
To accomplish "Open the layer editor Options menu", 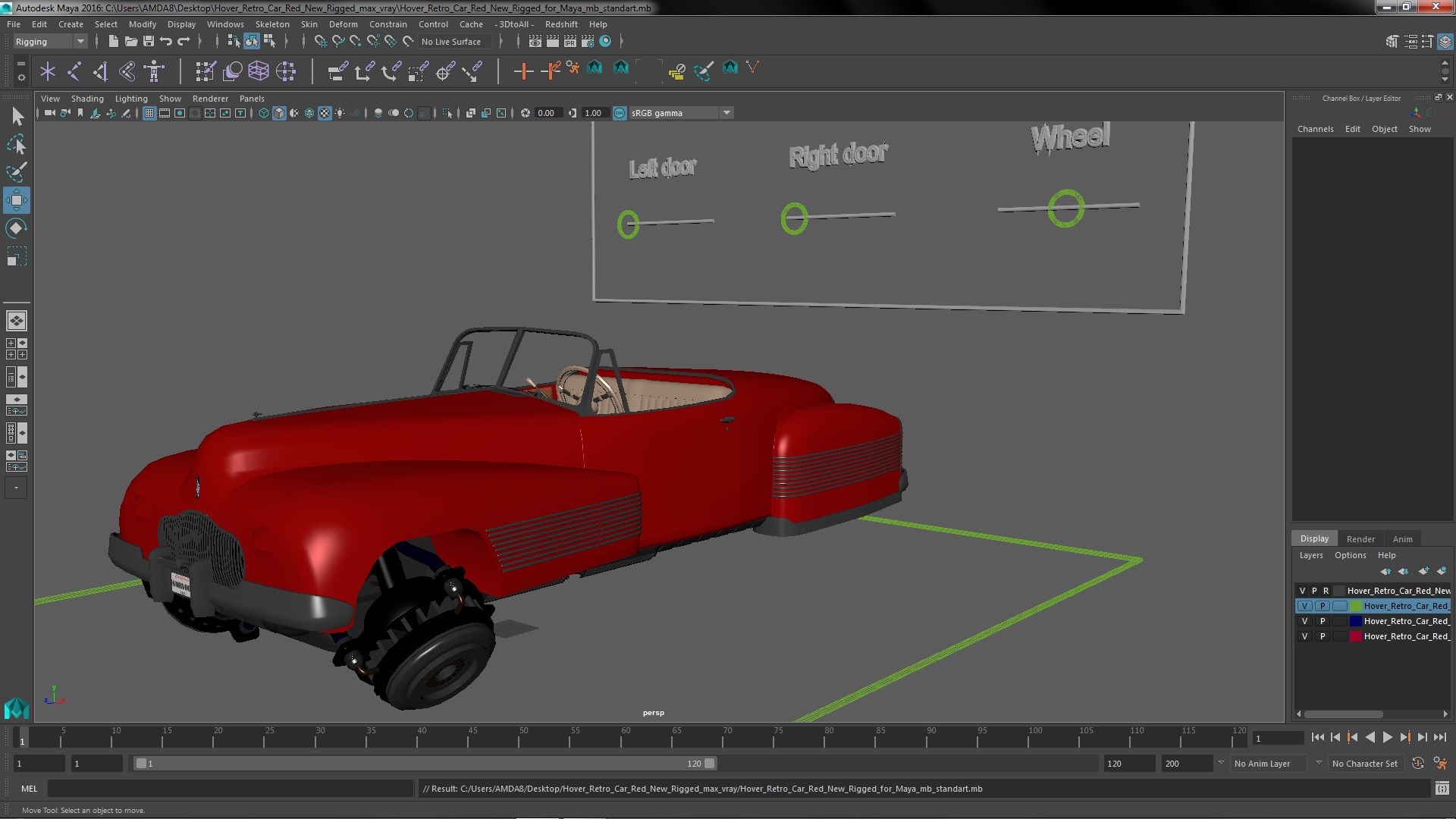I will pyautogui.click(x=1350, y=555).
